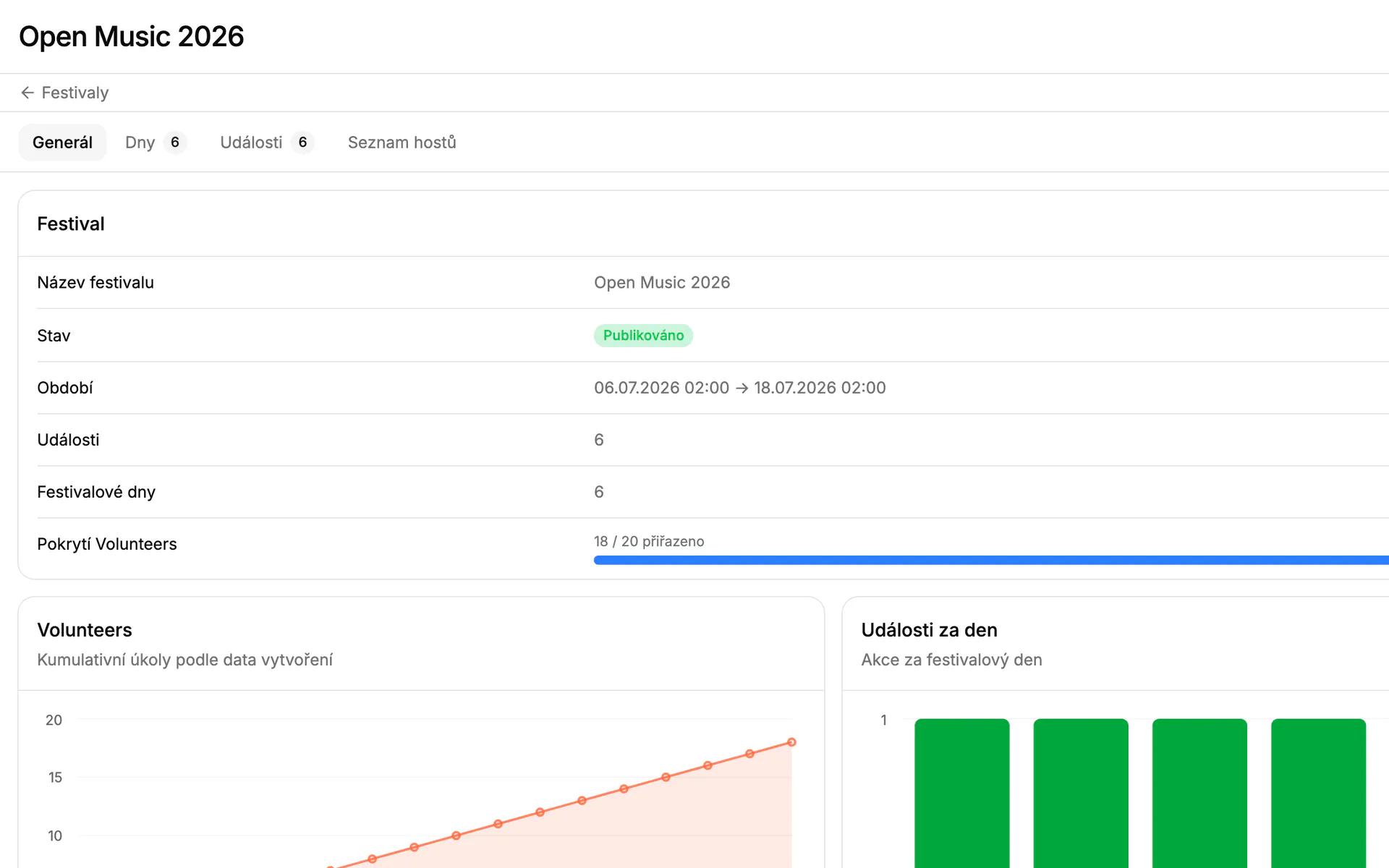Image resolution: width=1389 pixels, height=868 pixels.
Task: Click the Volunteers chart card heading
Action: click(85, 630)
